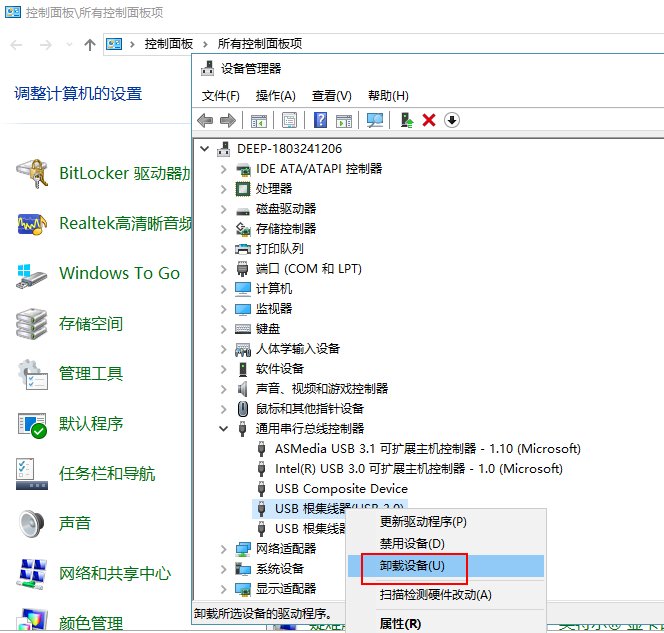The height and width of the screenshot is (633, 664).
Task: Select the DEEP-1803241206 computer node
Action: [289, 149]
